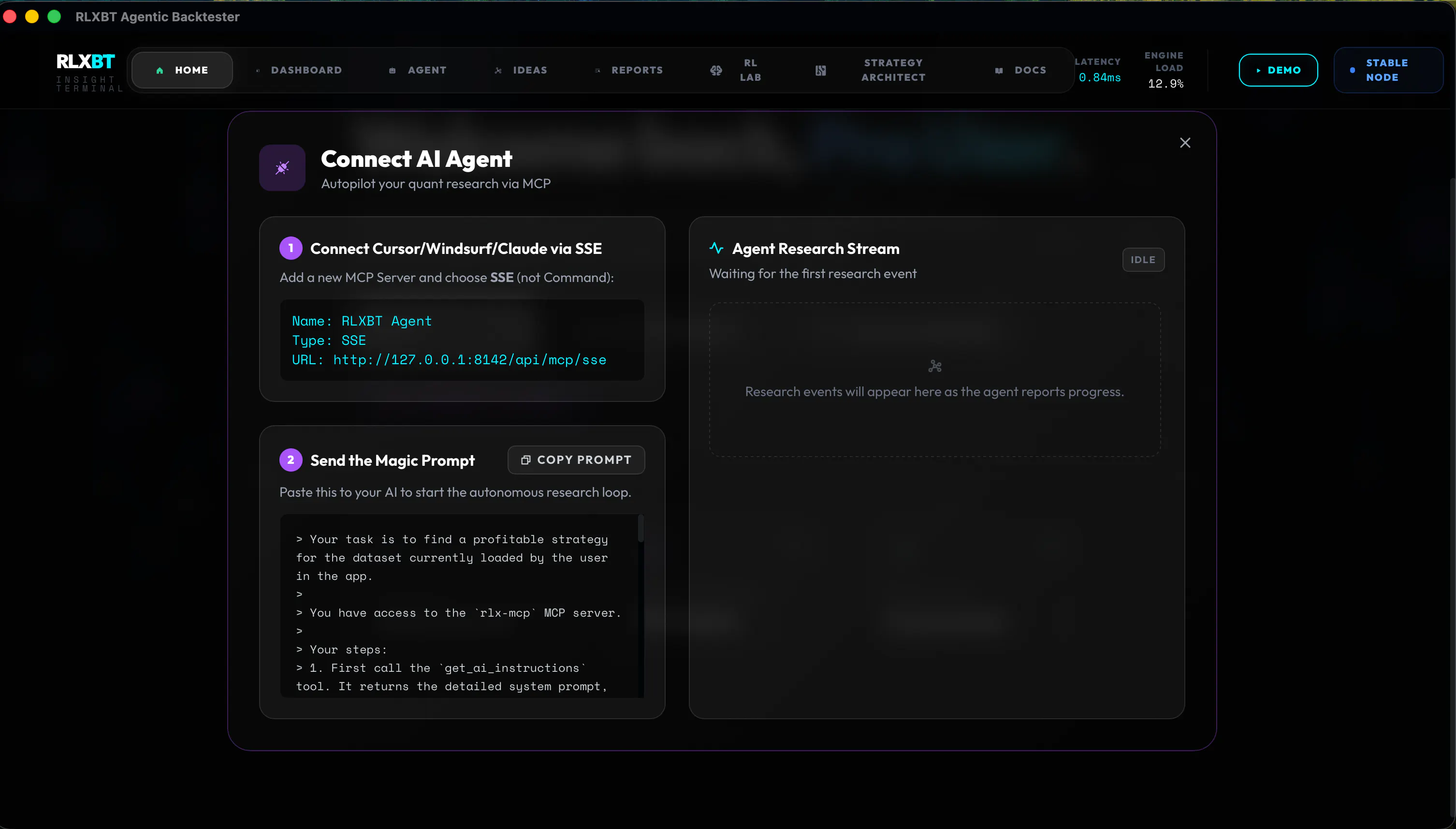The height and width of the screenshot is (829, 1456).
Task: Close the Connect AI Agent dialog
Action: (x=1185, y=143)
